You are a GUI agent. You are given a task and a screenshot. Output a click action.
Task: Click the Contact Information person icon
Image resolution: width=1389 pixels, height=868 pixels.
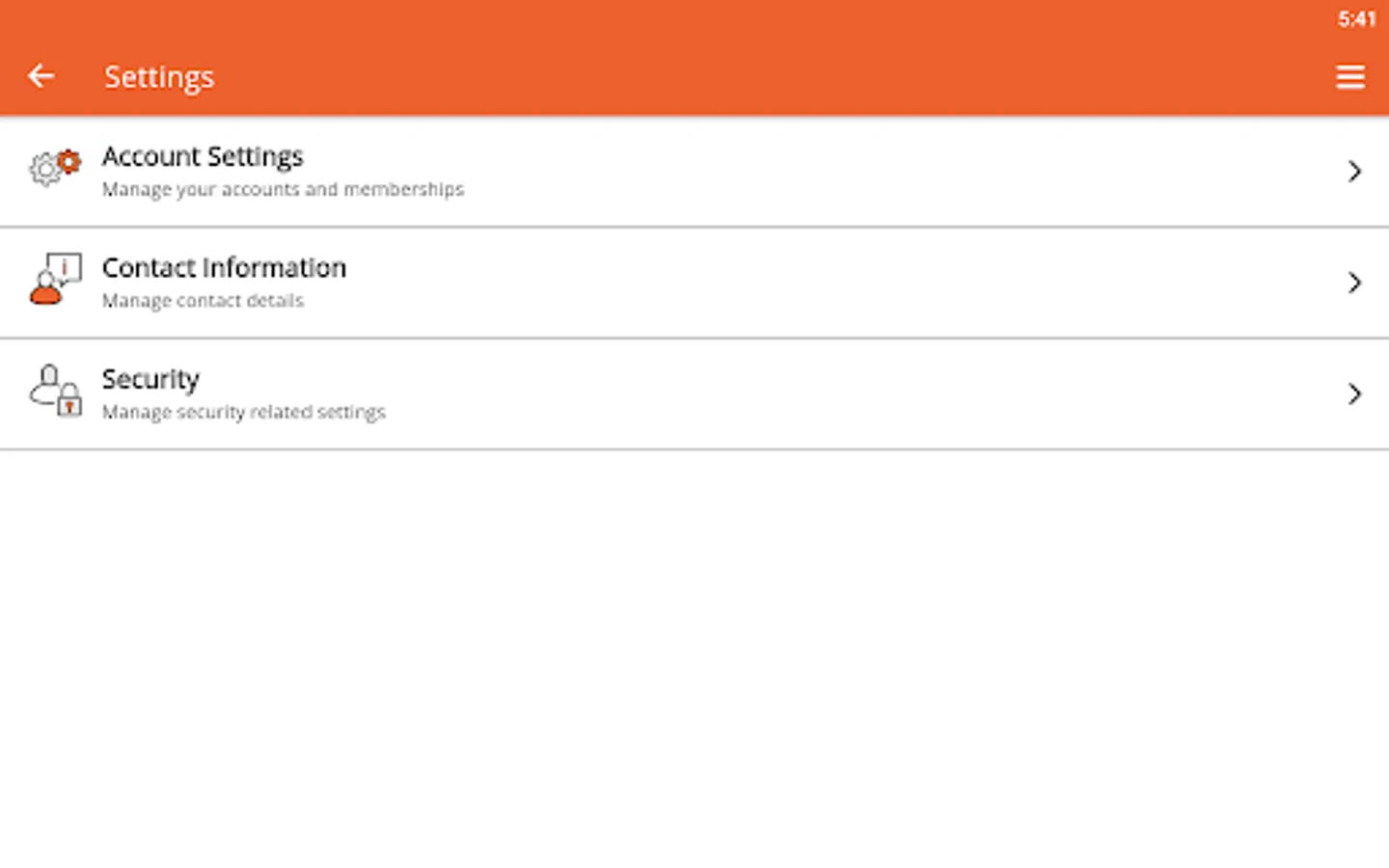55,280
